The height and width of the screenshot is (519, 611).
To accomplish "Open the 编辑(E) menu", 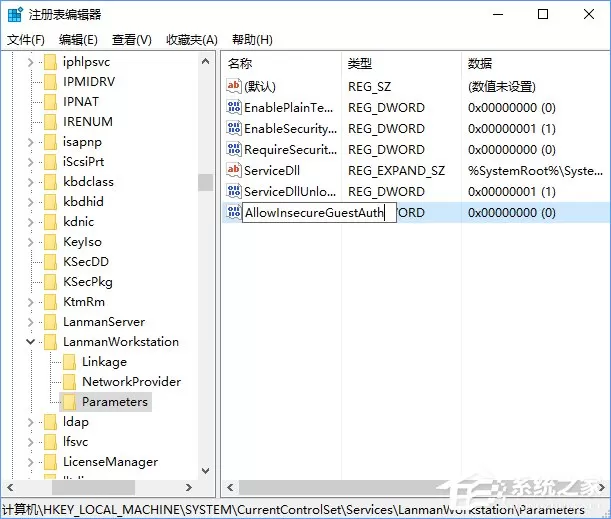I will (x=78, y=39).
